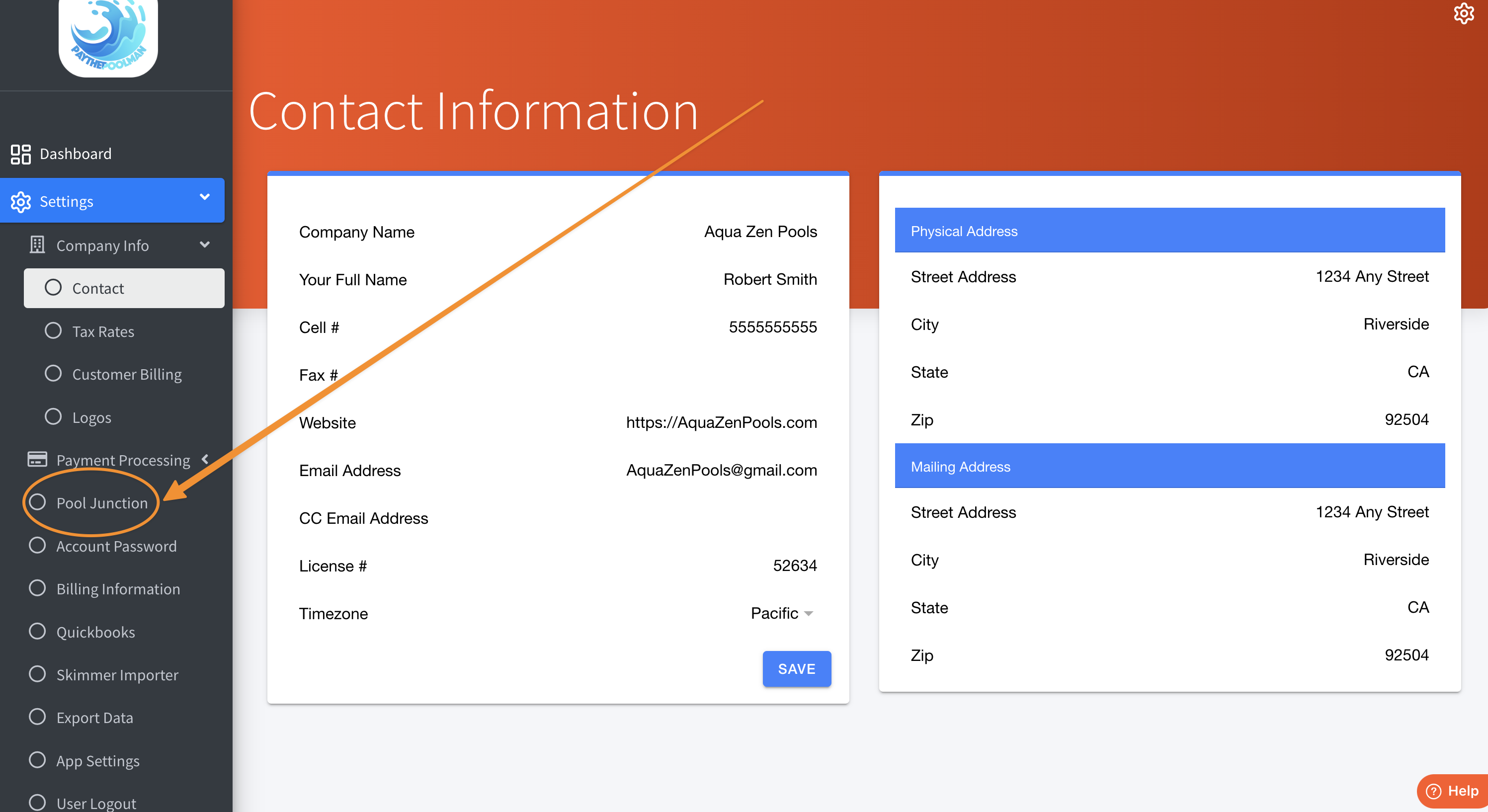This screenshot has height=812, width=1488.
Task: Open the top-right gear settings icon
Action: coord(1463,14)
